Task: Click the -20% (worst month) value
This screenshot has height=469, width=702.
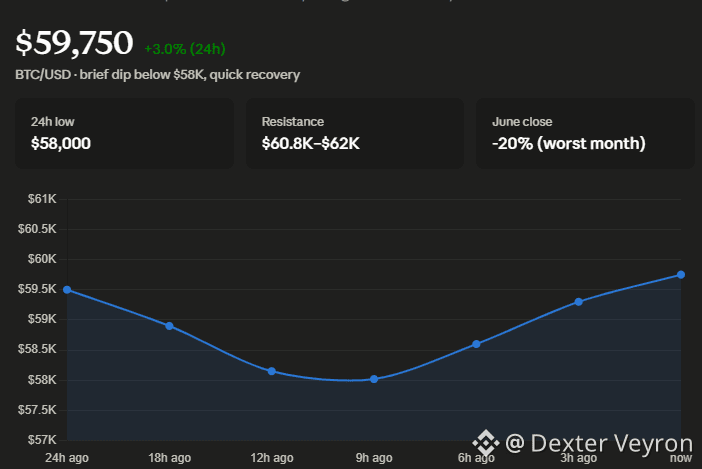Action: tap(569, 143)
